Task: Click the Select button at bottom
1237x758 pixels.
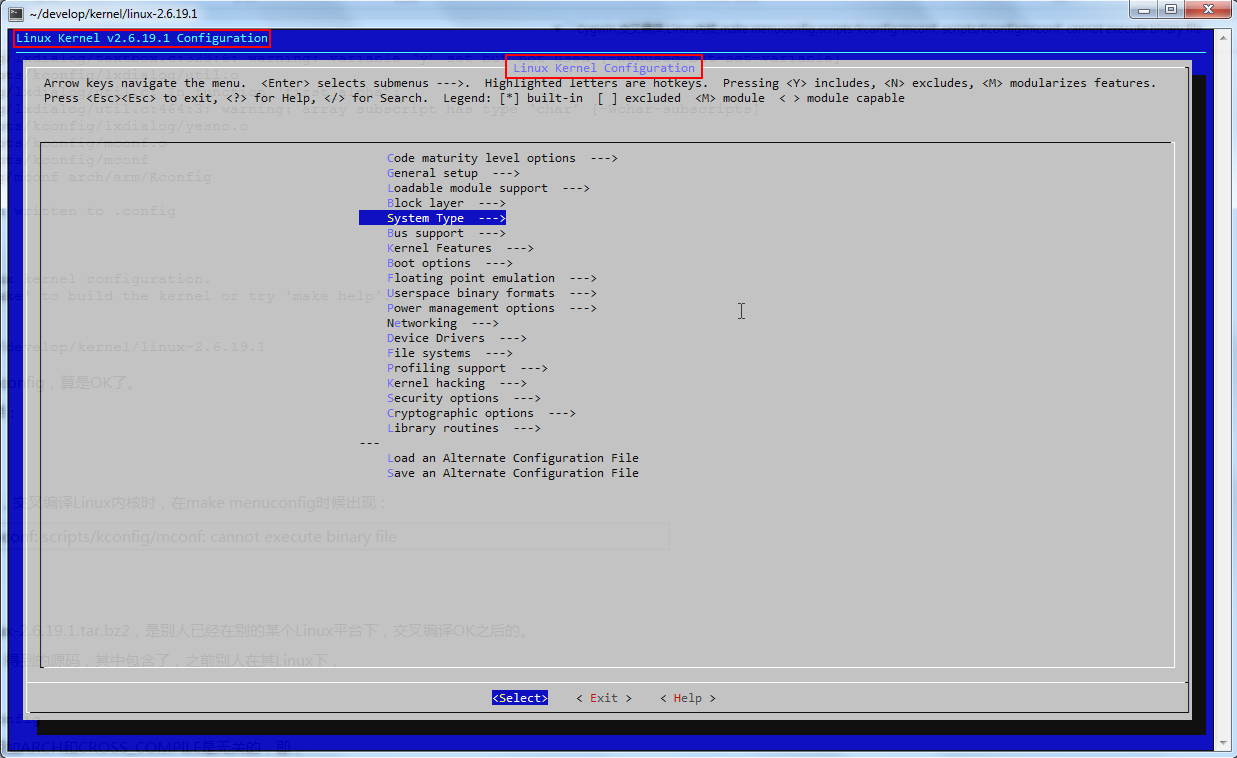Action: click(x=520, y=698)
